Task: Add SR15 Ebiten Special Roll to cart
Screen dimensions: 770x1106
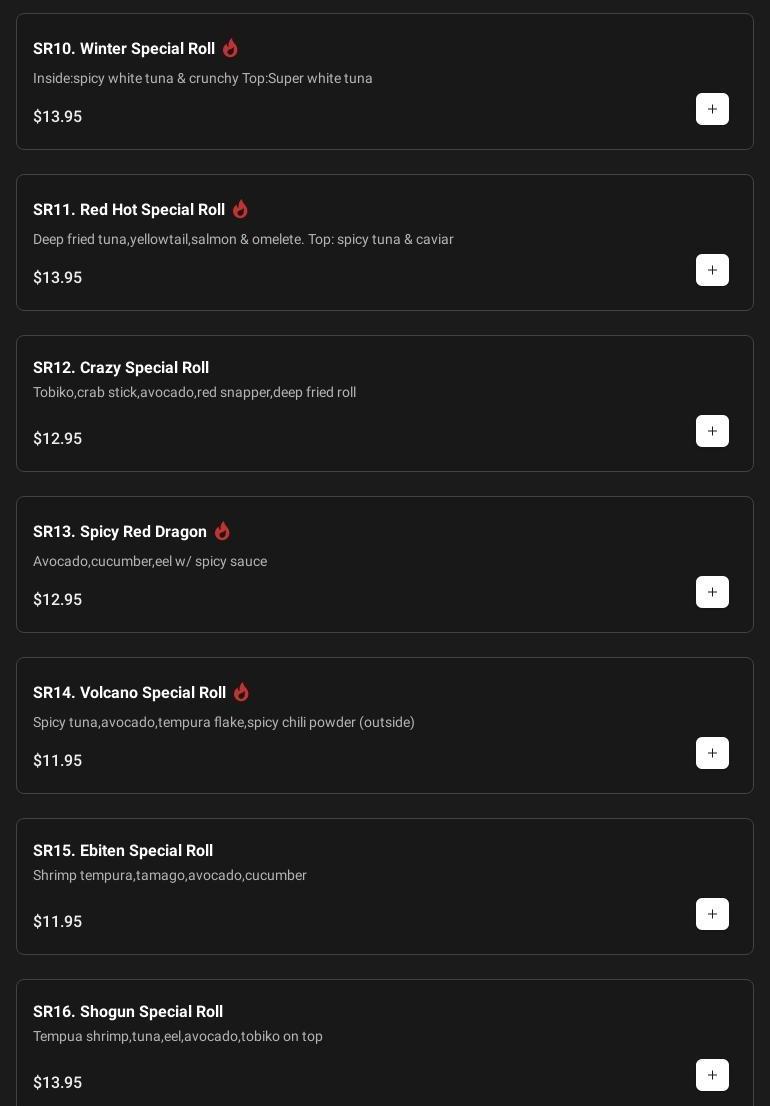Action: coord(712,914)
